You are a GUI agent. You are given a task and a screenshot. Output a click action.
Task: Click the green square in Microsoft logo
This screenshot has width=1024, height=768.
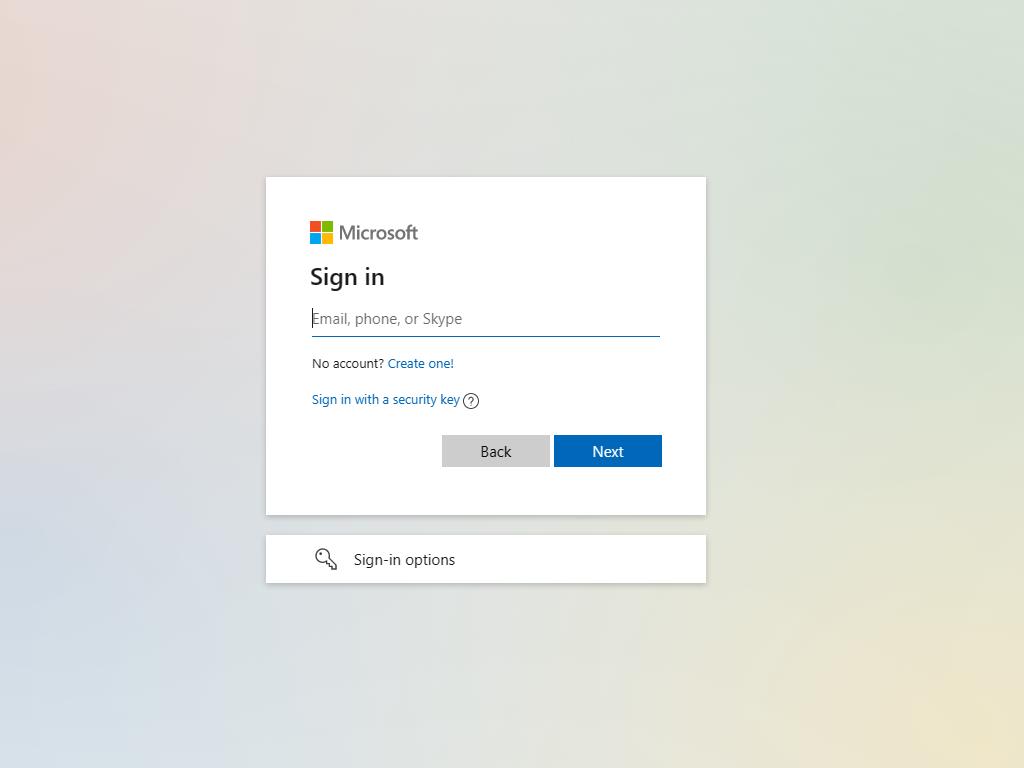327,227
